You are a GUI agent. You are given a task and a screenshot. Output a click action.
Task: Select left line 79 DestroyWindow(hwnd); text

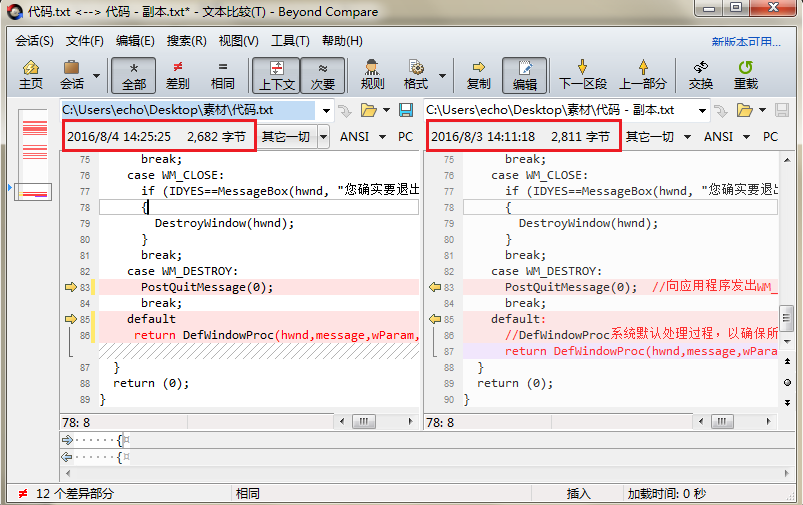(x=224, y=223)
